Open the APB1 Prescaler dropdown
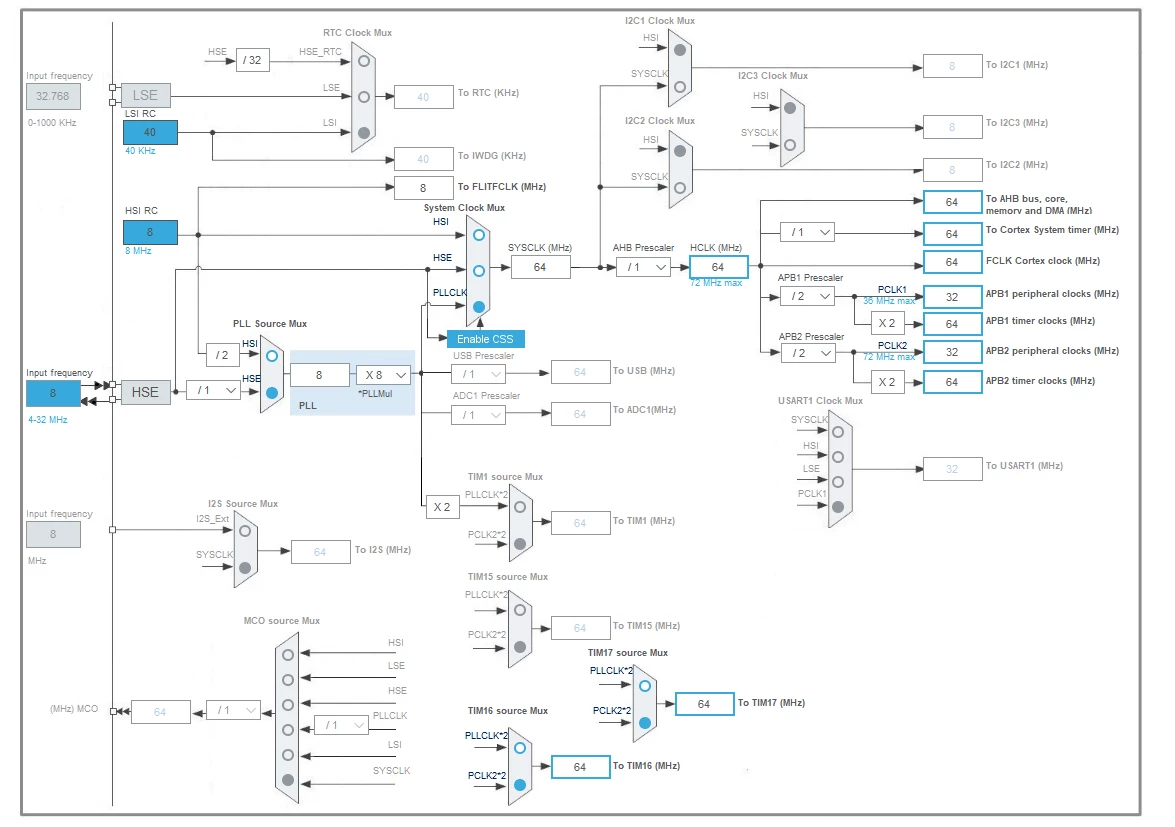The width and height of the screenshot is (1175, 827). click(x=807, y=297)
